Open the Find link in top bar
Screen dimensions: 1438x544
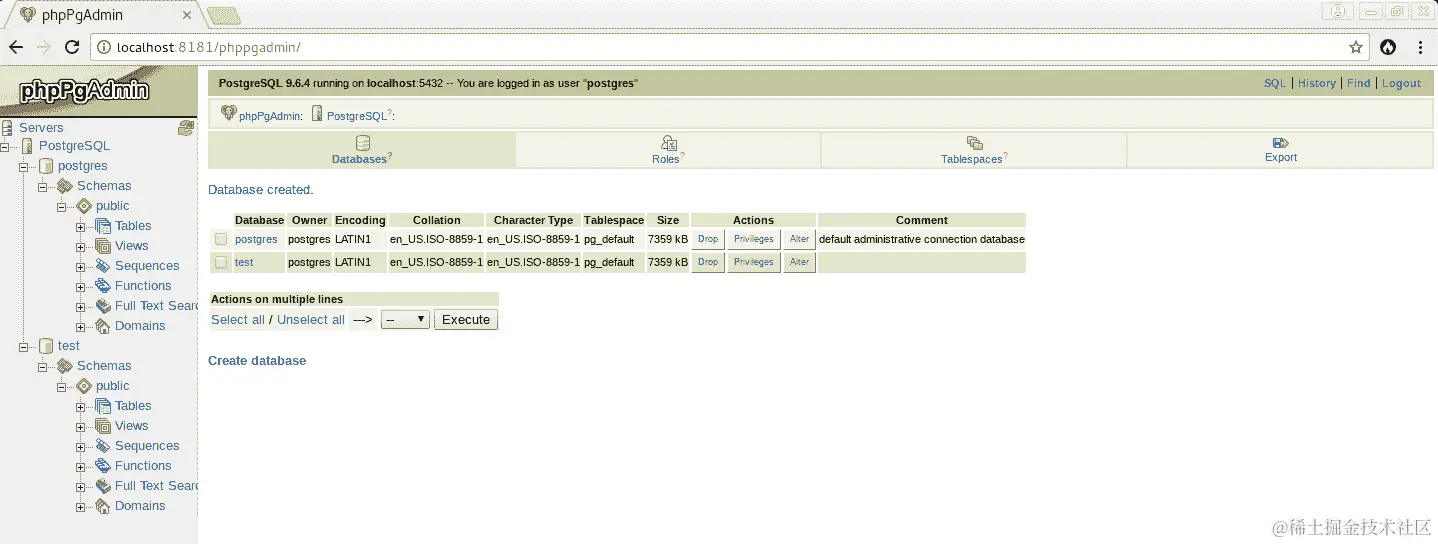coord(1359,83)
